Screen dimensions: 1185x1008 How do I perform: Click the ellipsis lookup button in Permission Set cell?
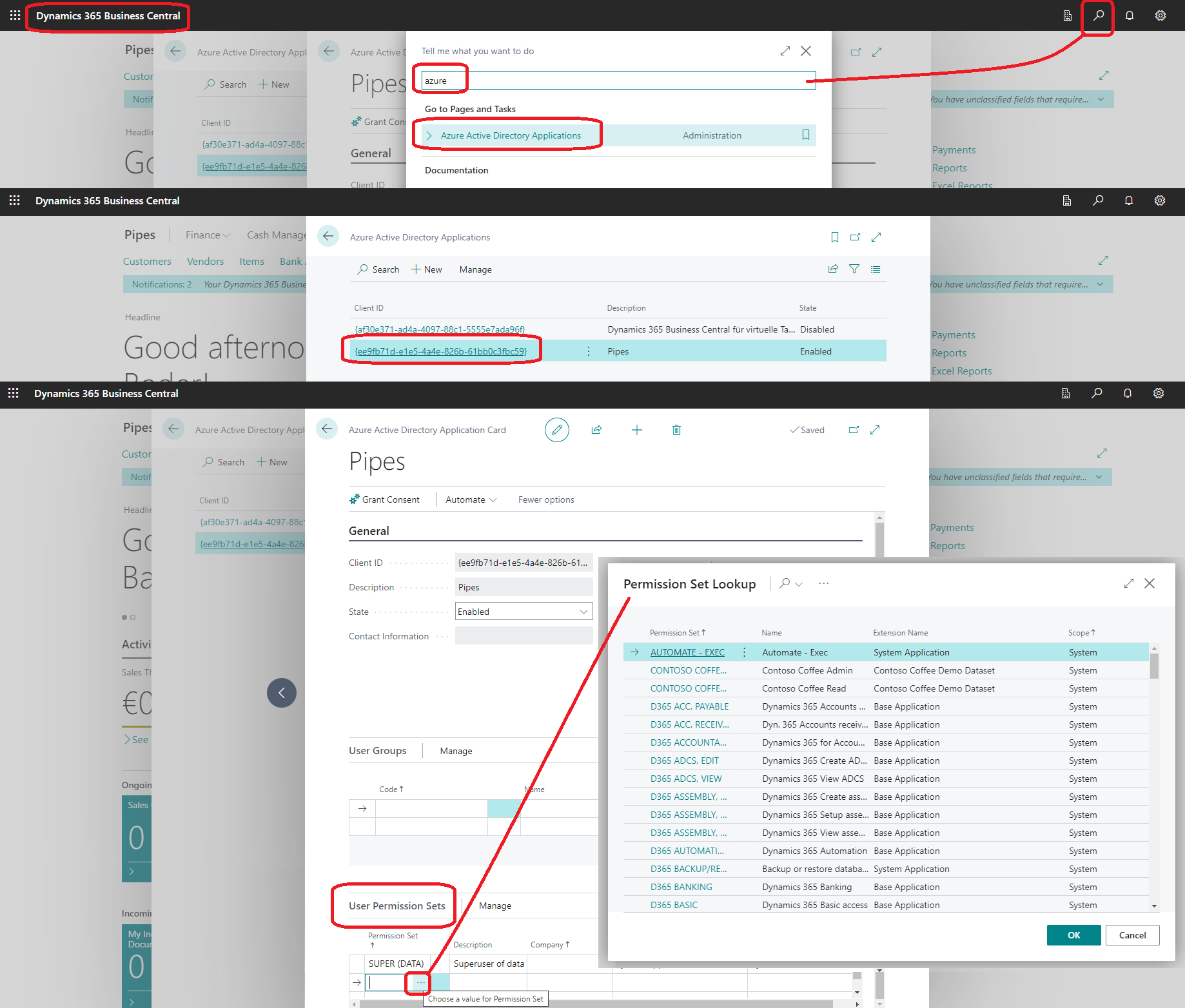tap(420, 982)
